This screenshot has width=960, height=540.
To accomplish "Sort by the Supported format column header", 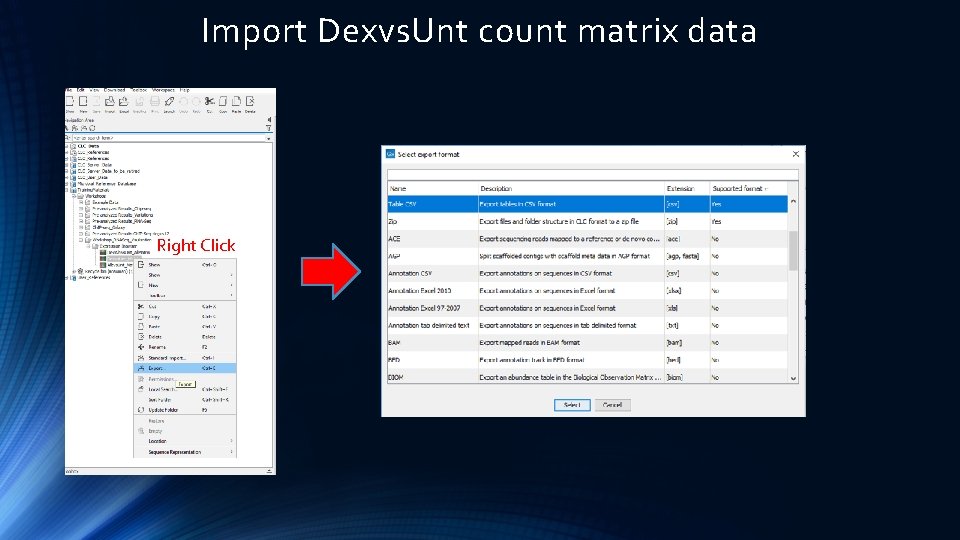I will click(748, 189).
